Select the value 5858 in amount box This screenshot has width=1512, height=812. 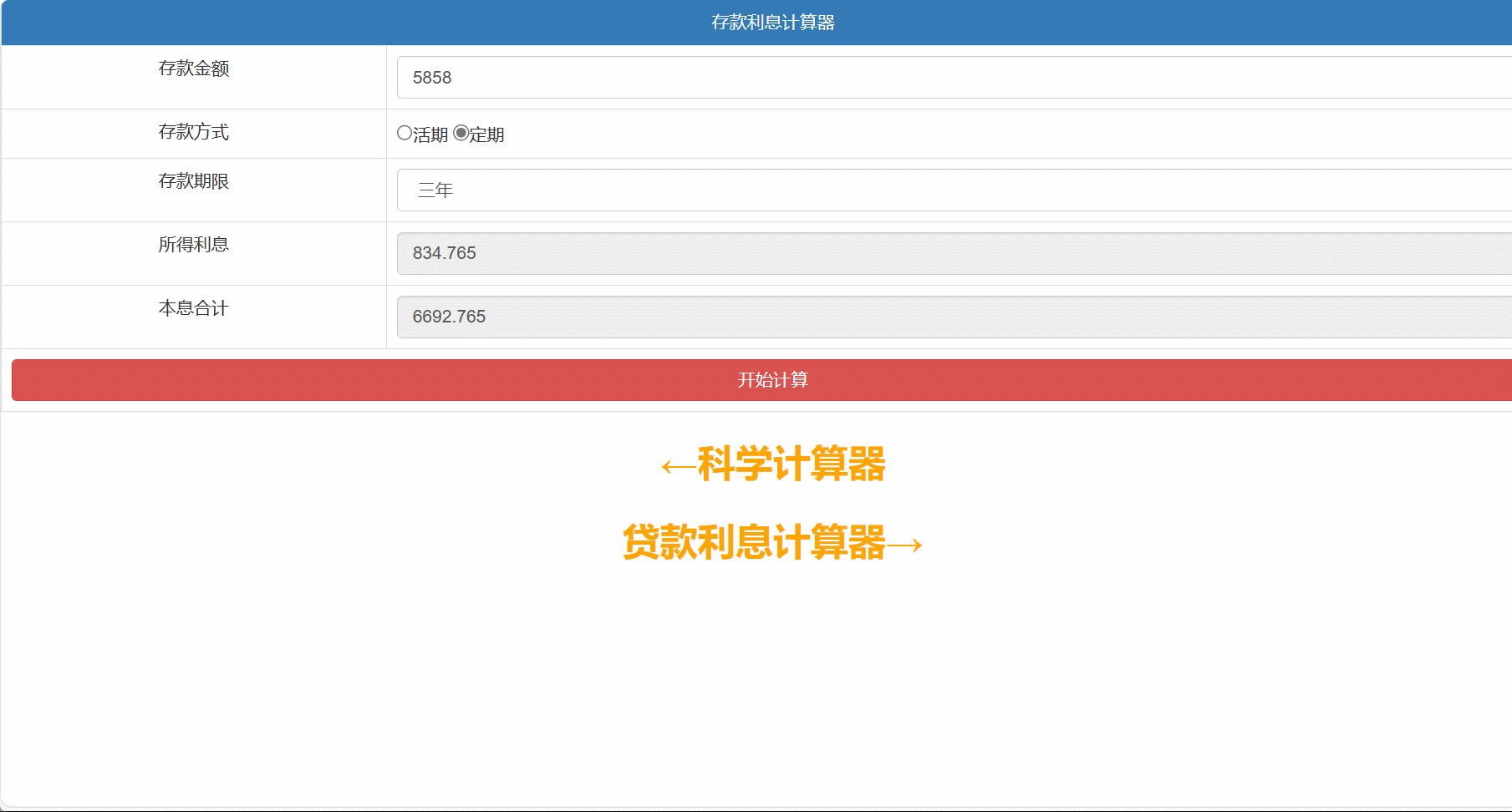click(432, 77)
